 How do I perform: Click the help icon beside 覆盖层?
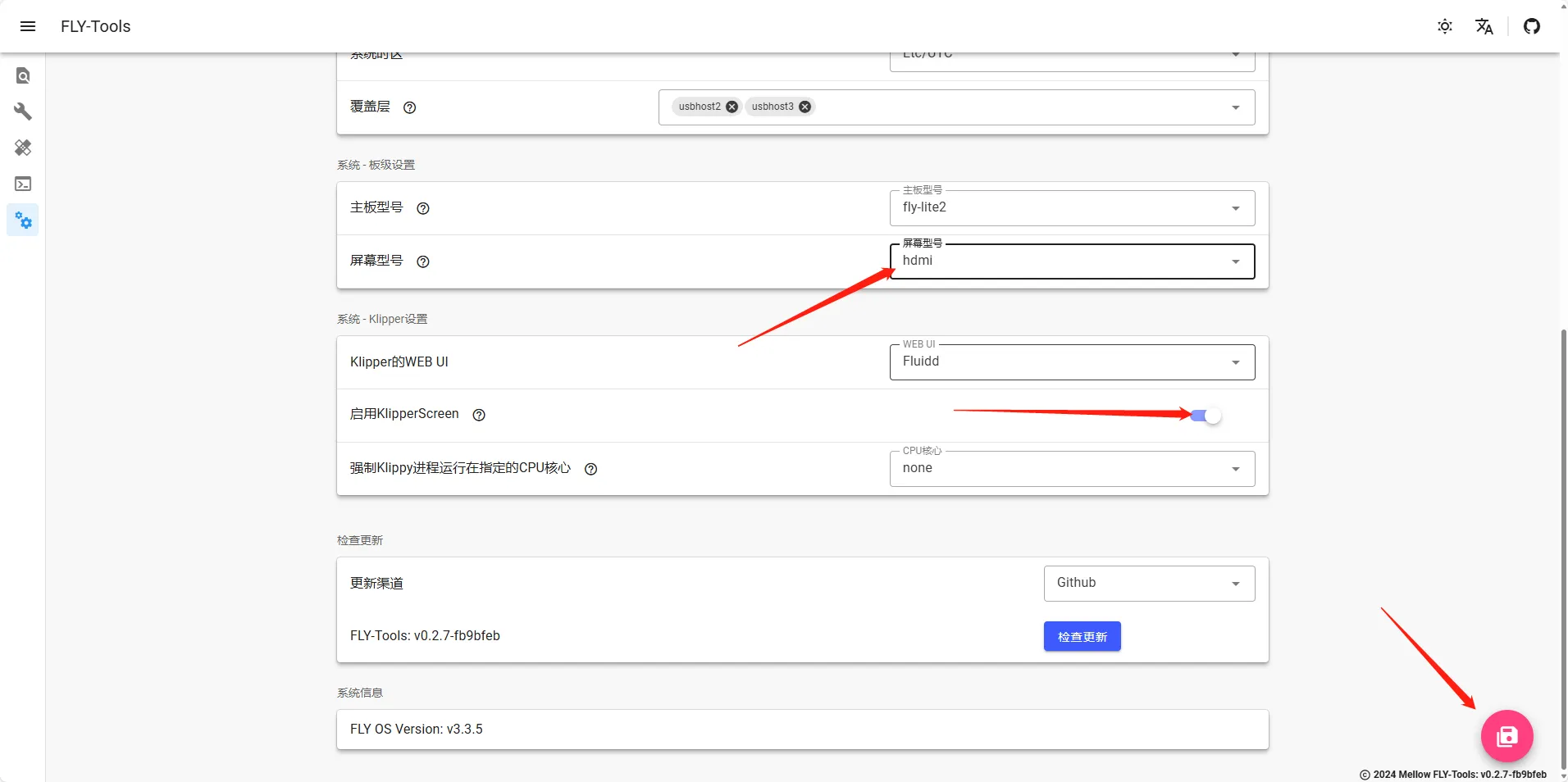pyautogui.click(x=410, y=107)
